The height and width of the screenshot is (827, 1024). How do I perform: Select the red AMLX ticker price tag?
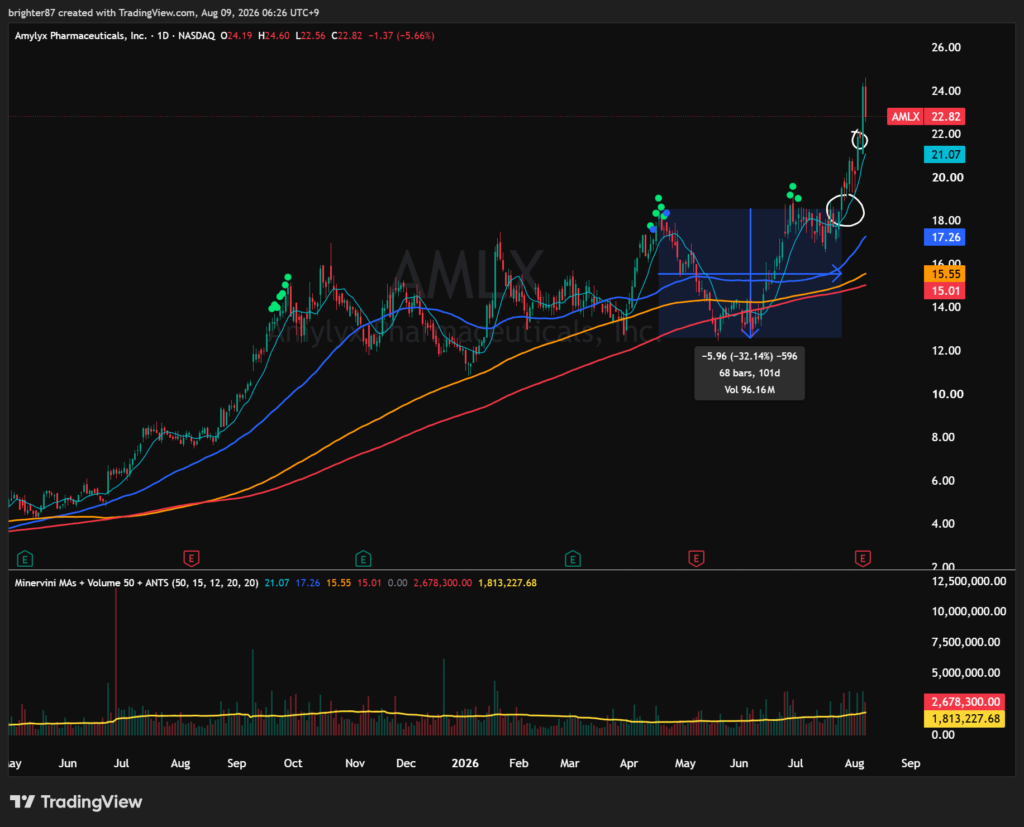[926, 117]
